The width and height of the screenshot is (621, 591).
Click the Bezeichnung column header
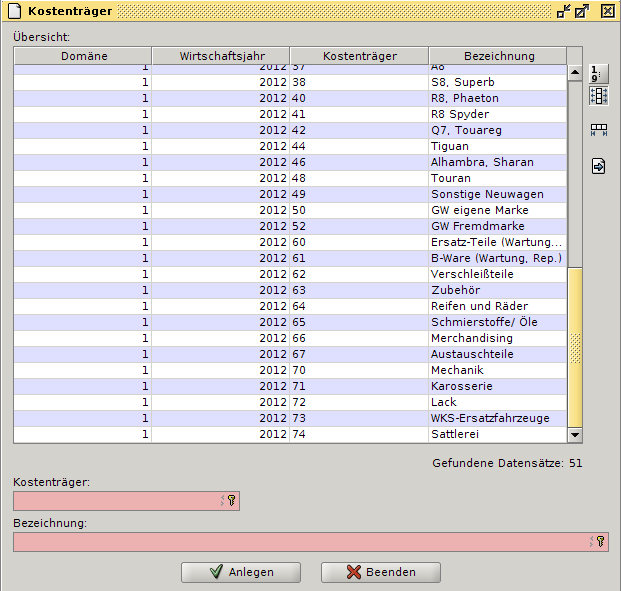[498, 56]
